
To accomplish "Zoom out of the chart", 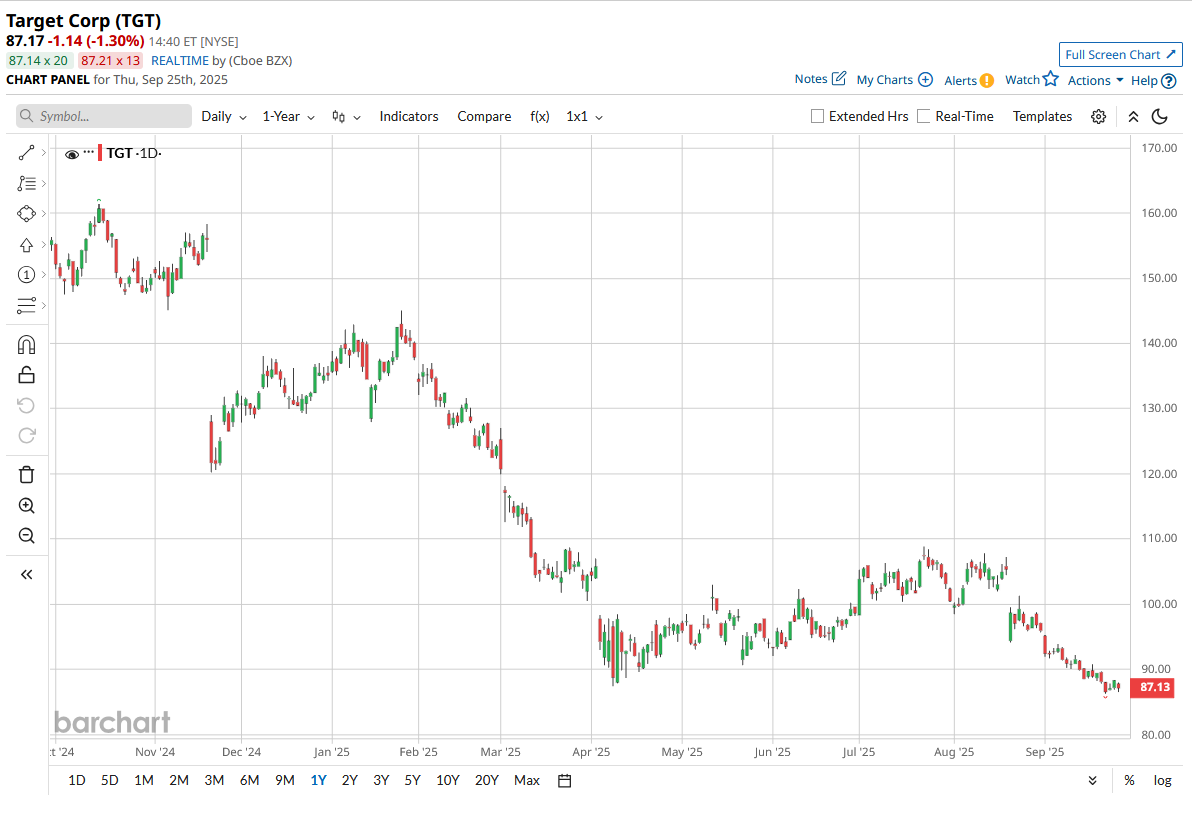I will 26,536.
